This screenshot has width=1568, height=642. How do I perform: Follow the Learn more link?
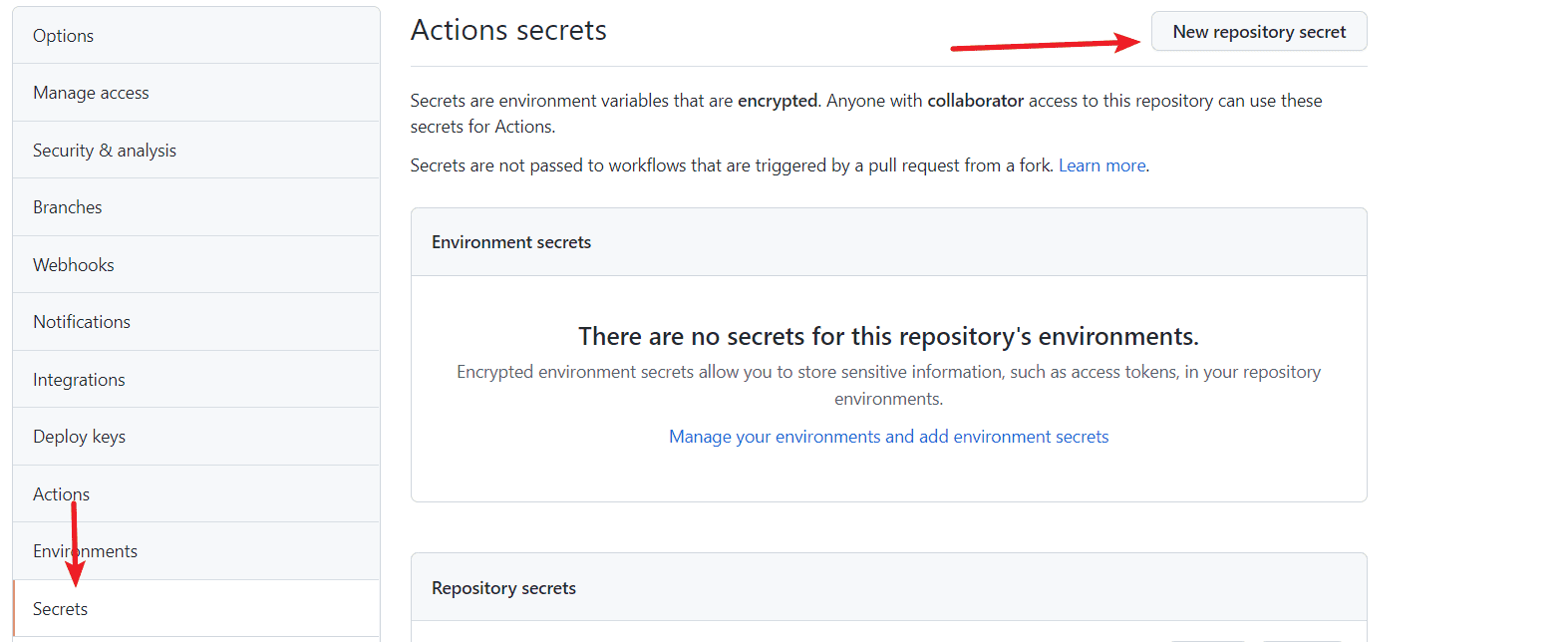click(1100, 164)
